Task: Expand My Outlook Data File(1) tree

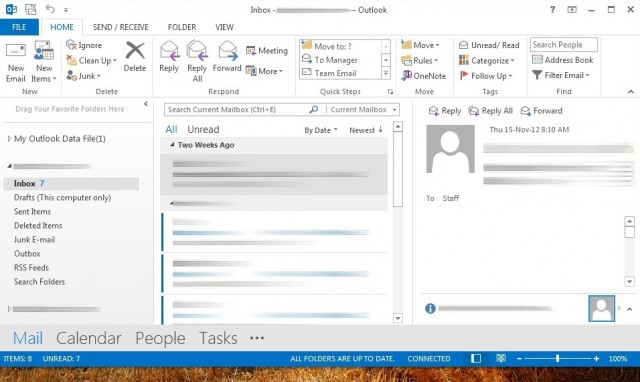Action: point(9,139)
